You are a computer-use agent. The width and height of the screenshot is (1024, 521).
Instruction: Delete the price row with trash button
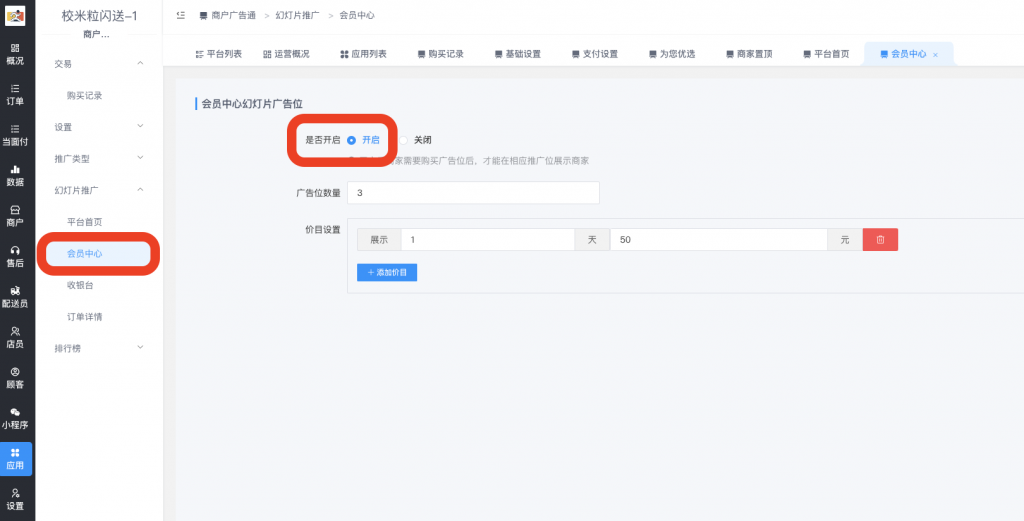point(880,240)
